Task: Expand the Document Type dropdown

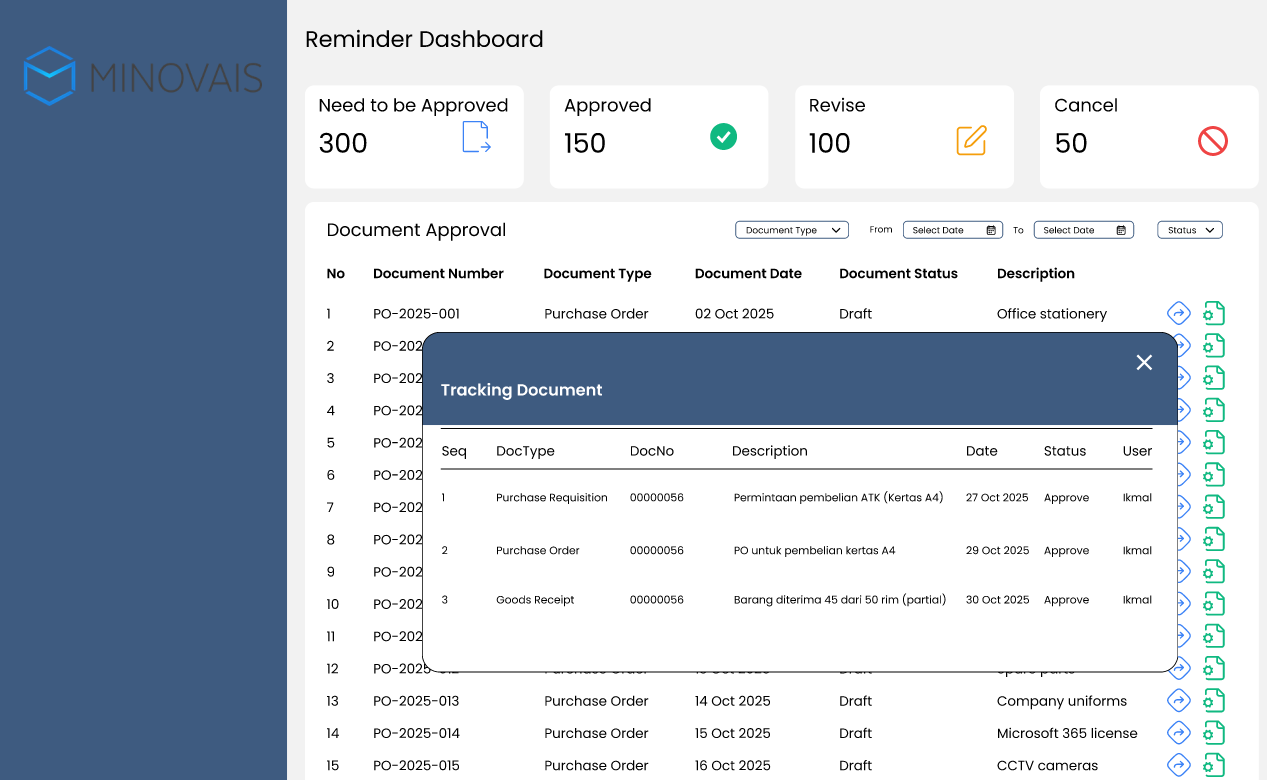Action: point(791,230)
